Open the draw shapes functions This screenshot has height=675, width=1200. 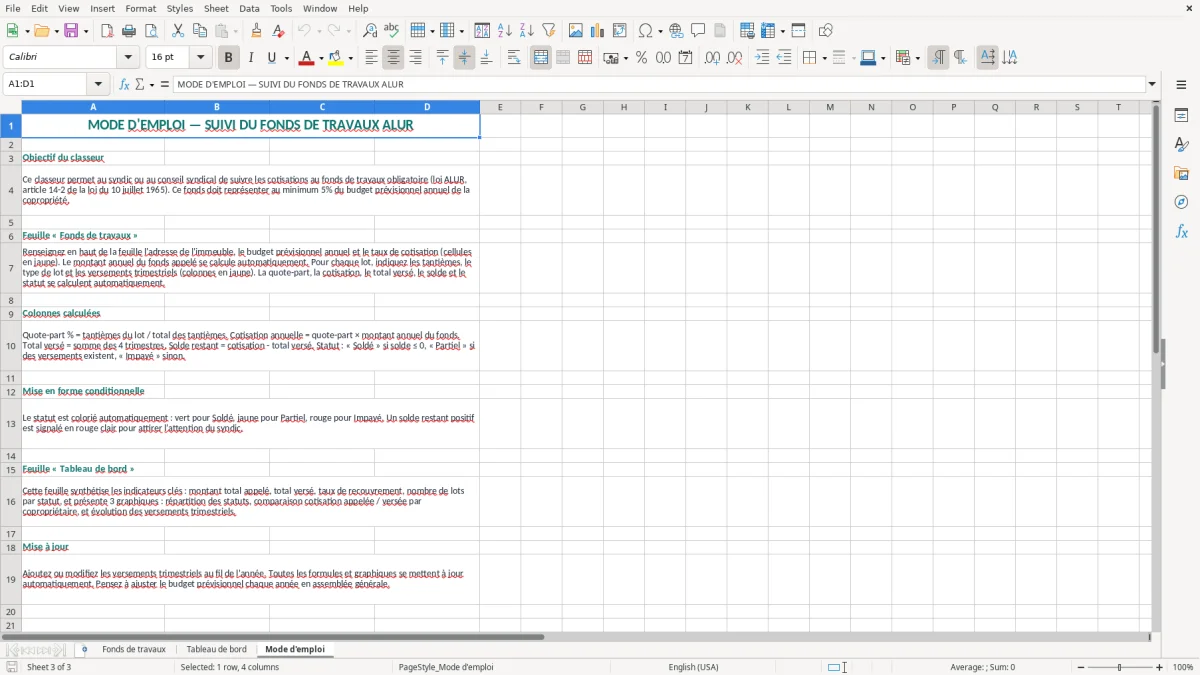[826, 31]
